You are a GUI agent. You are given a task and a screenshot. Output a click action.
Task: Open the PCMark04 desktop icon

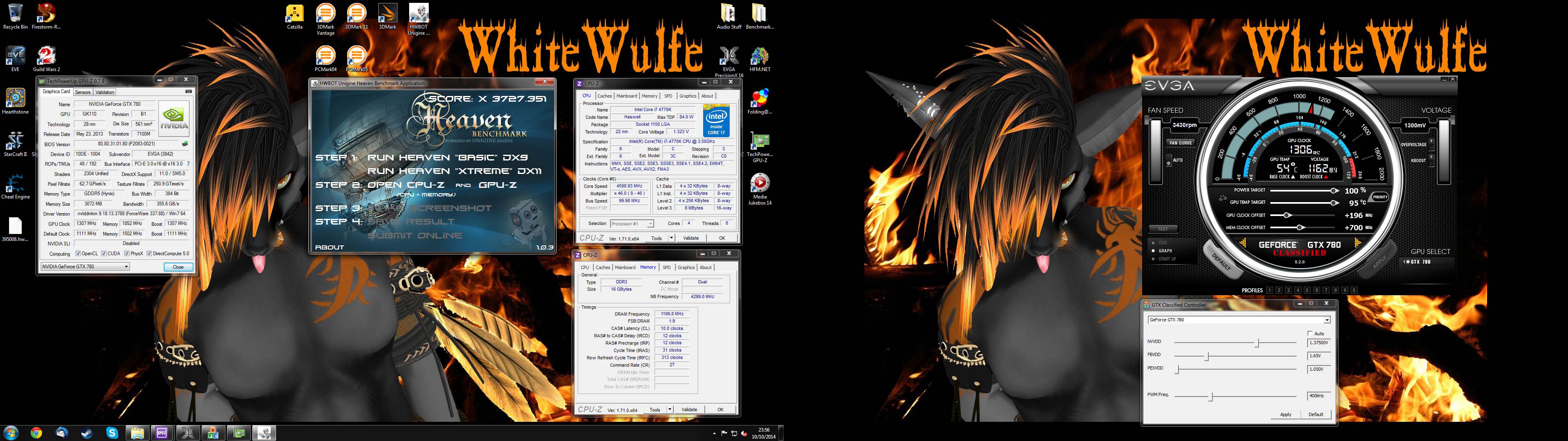pos(326,58)
